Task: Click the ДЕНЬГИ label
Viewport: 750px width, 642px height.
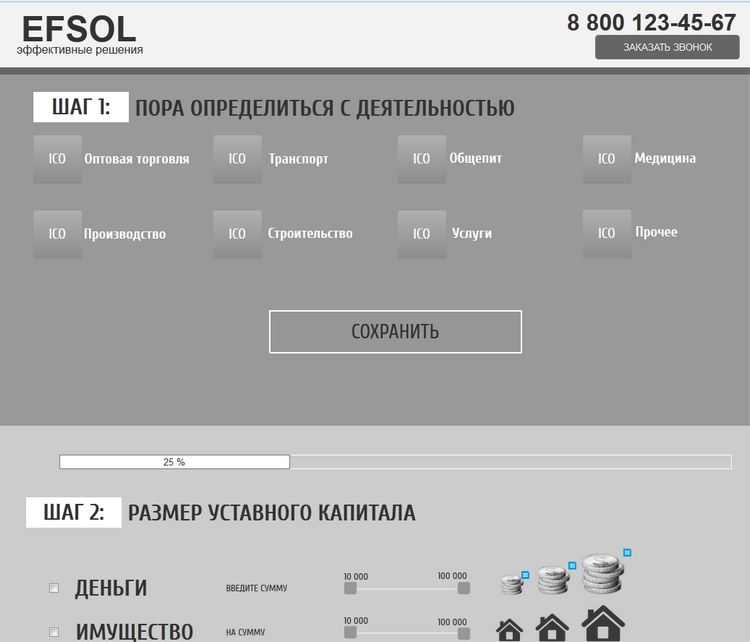Action: (x=111, y=588)
